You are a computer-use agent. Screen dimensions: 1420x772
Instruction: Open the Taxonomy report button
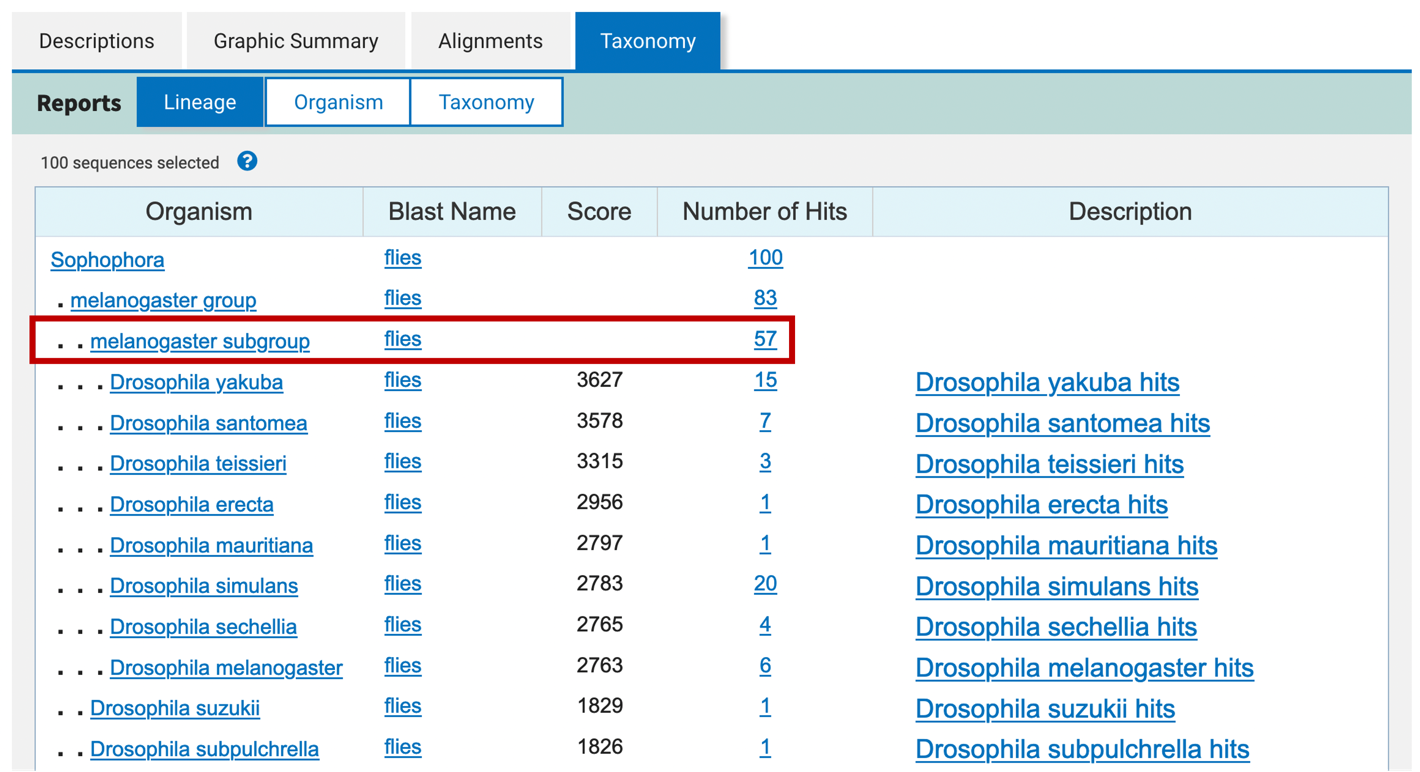click(486, 102)
